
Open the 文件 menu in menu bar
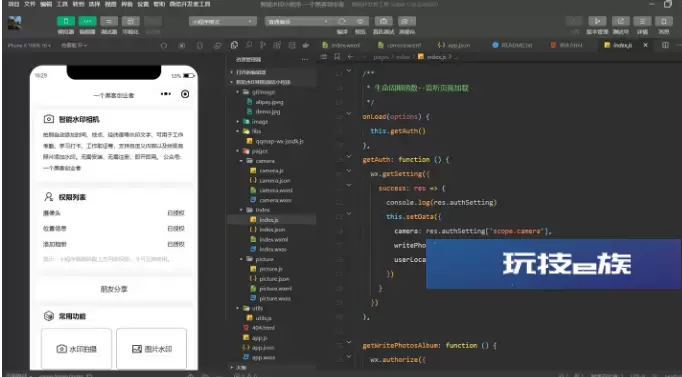[30, 4]
